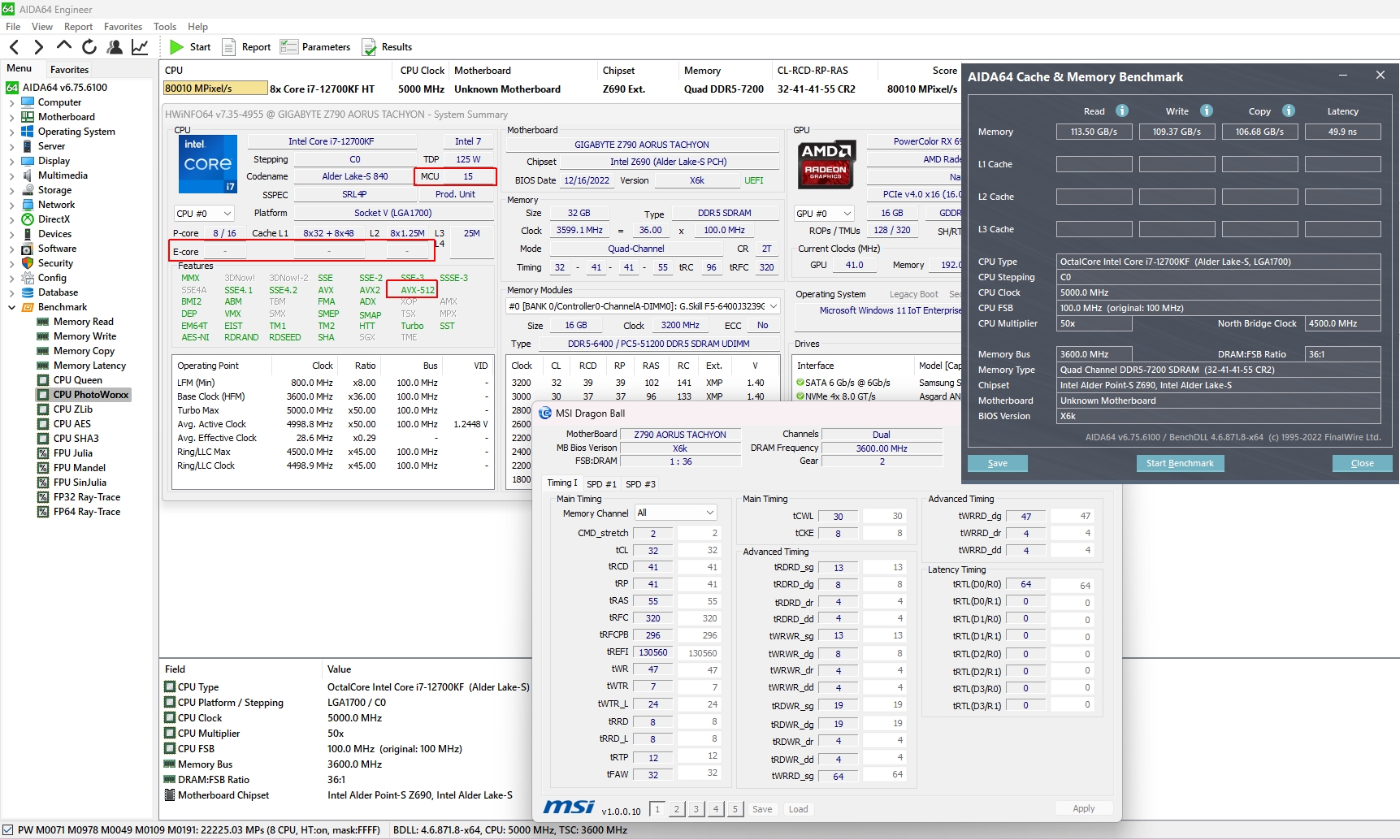Click the Server icon in the tree
The image size is (1400, 840).
28,146
